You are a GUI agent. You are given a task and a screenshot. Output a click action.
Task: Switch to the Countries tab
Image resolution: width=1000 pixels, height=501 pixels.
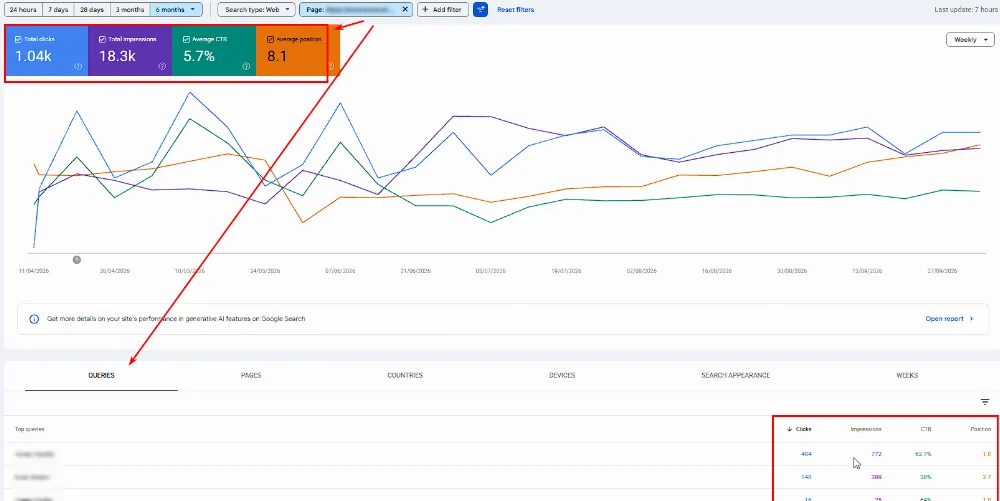(x=405, y=375)
